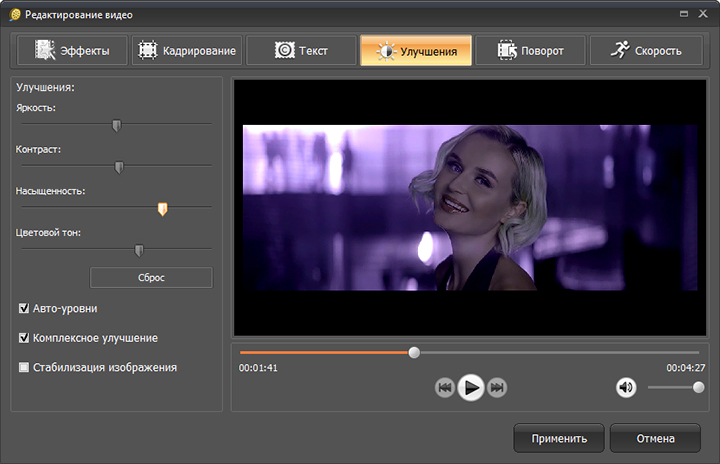Cancel editing with the Отмена button

(655, 438)
